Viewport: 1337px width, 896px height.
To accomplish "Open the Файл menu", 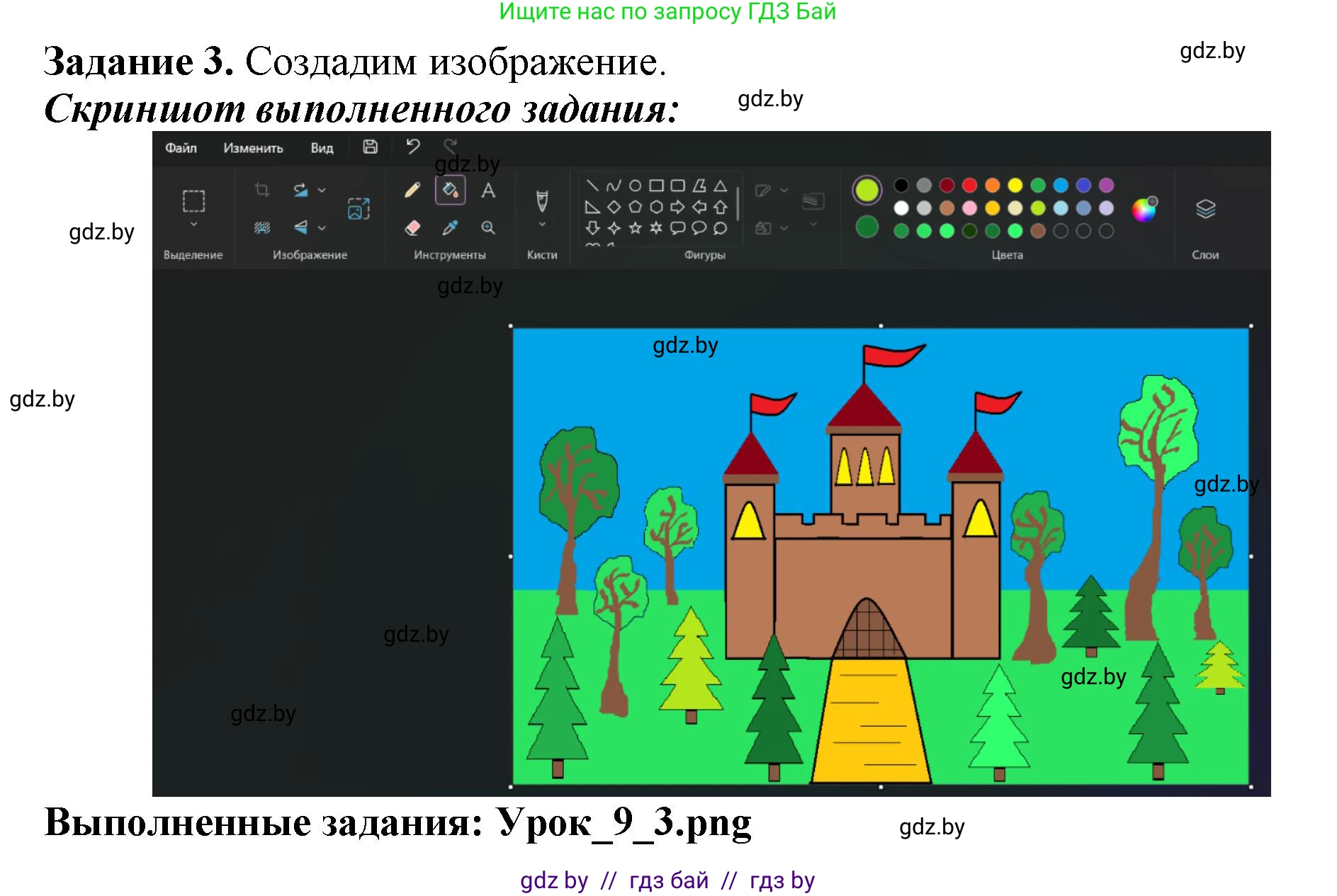I will [x=181, y=148].
